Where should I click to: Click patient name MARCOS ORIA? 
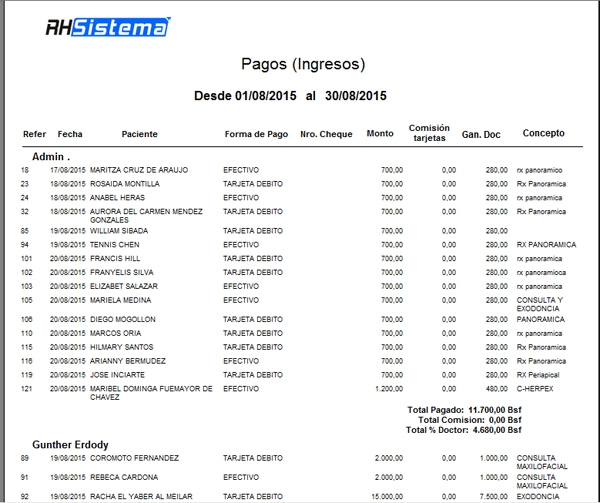coord(116,333)
